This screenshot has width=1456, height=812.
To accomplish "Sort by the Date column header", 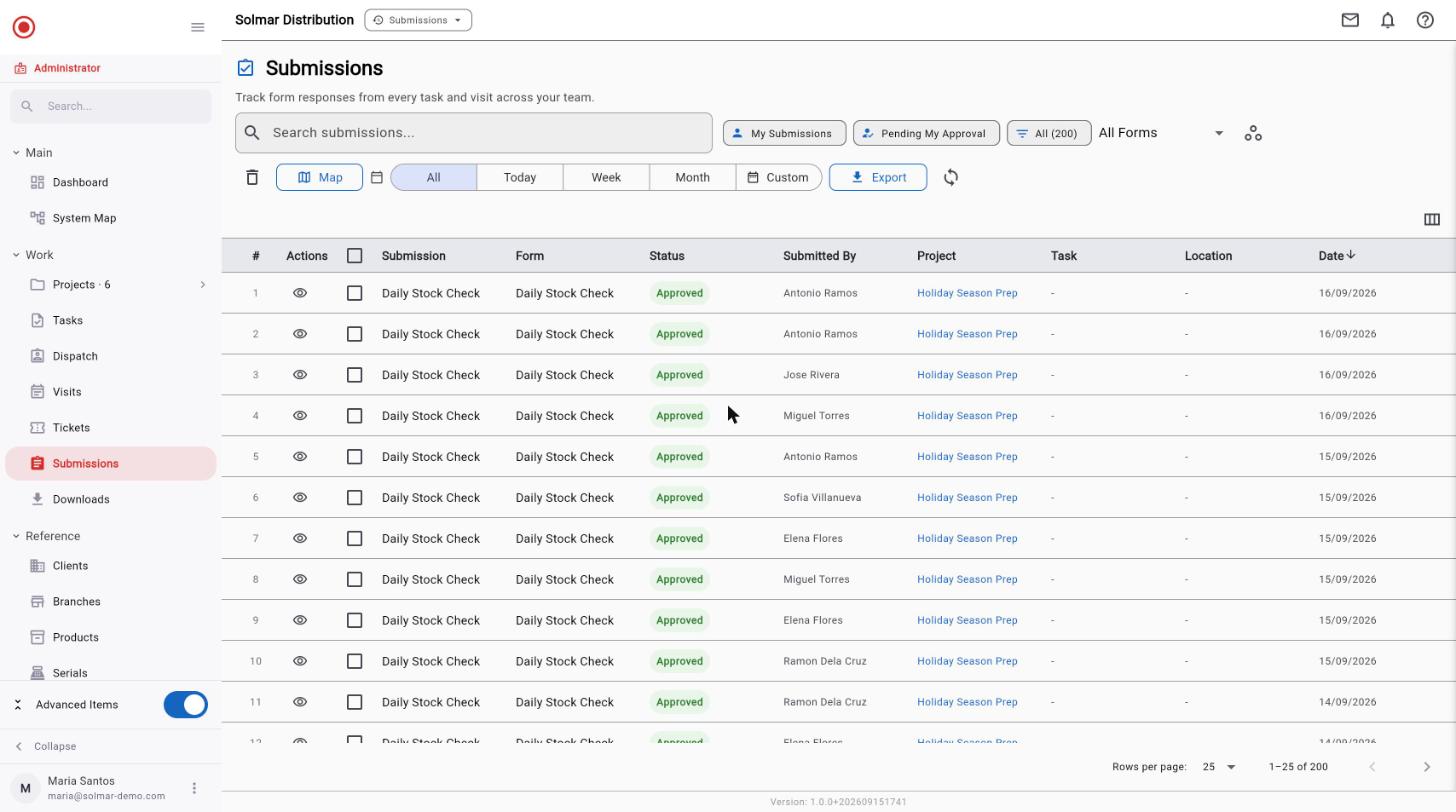I will click(x=1336, y=256).
